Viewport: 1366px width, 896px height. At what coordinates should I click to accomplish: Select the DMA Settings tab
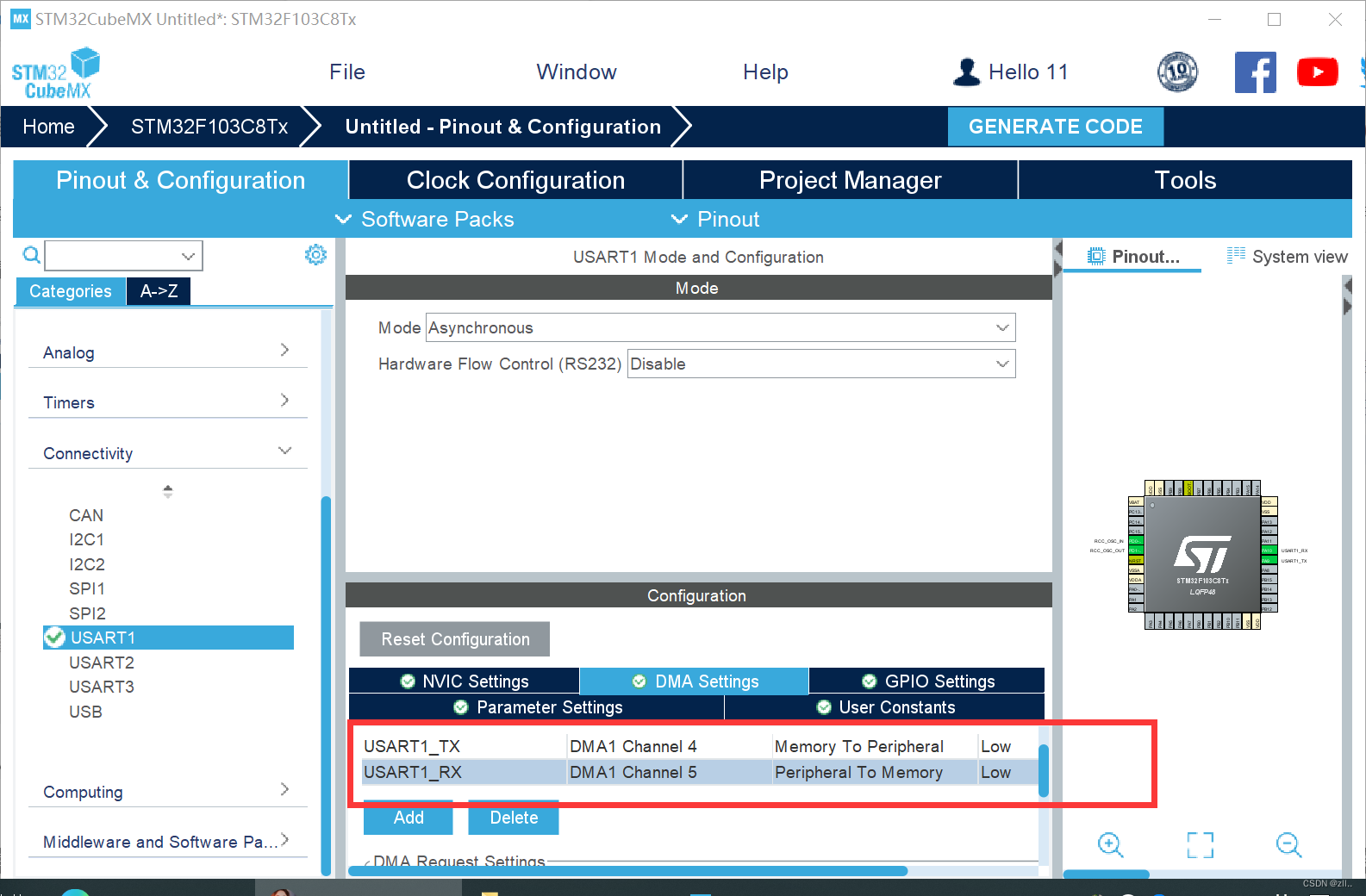[694, 681]
